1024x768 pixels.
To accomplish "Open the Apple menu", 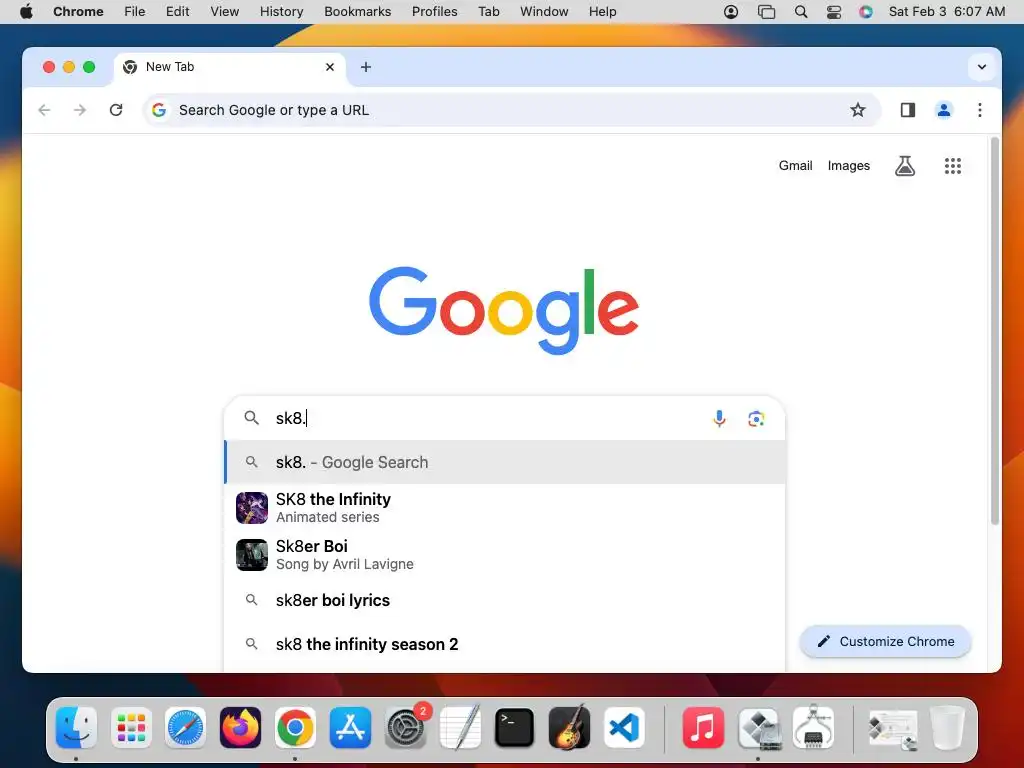I will click(26, 12).
